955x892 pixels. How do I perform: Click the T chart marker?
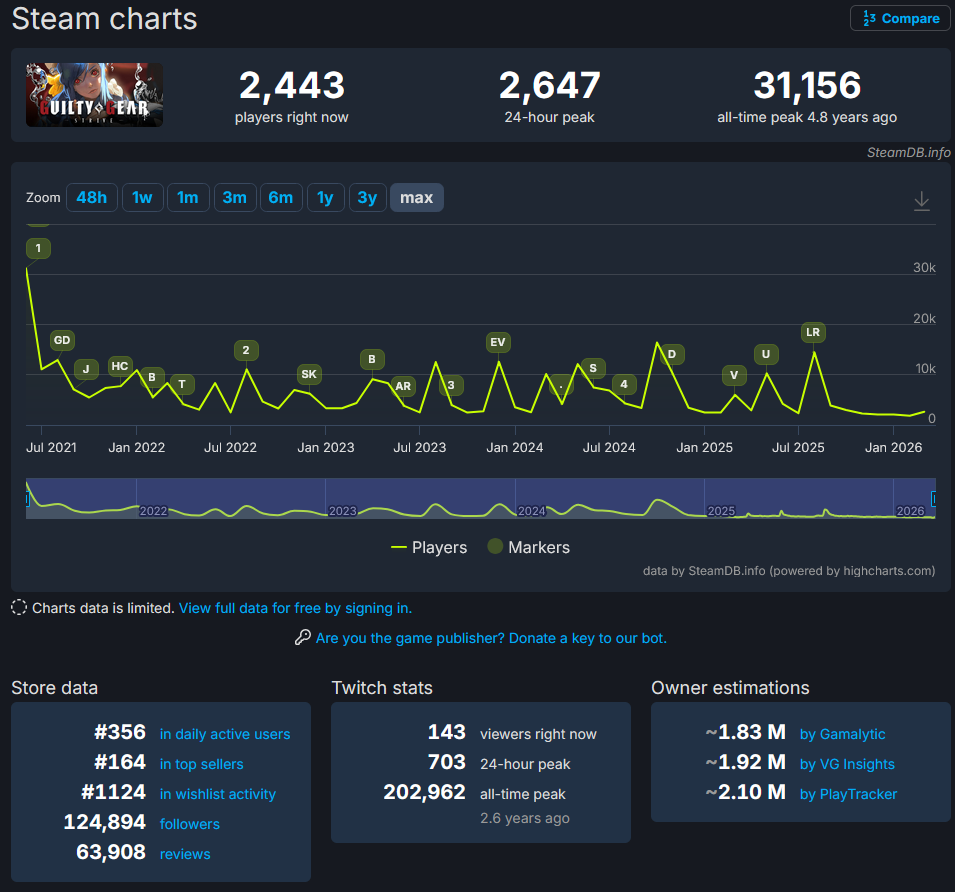[x=182, y=384]
